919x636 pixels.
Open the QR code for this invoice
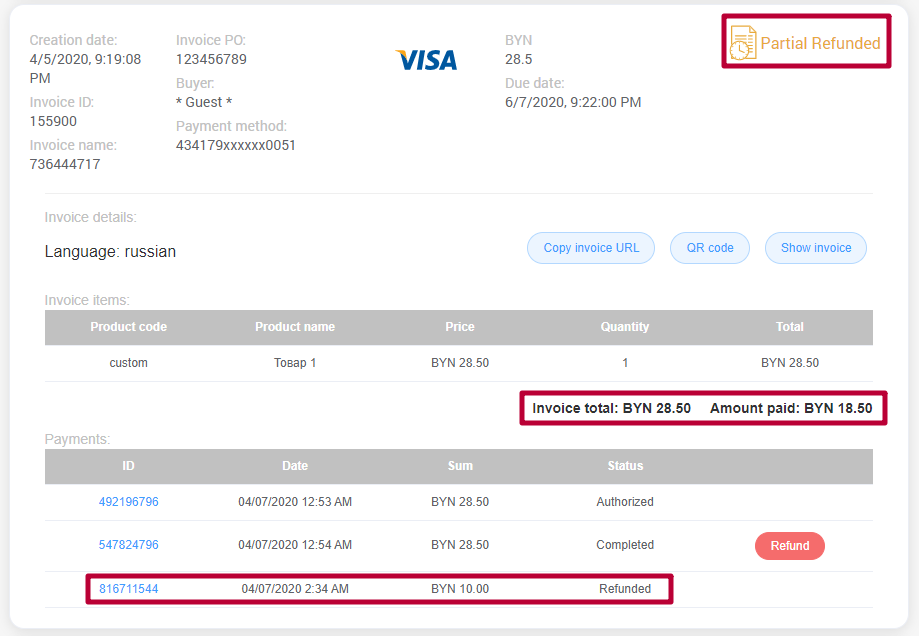(709, 247)
